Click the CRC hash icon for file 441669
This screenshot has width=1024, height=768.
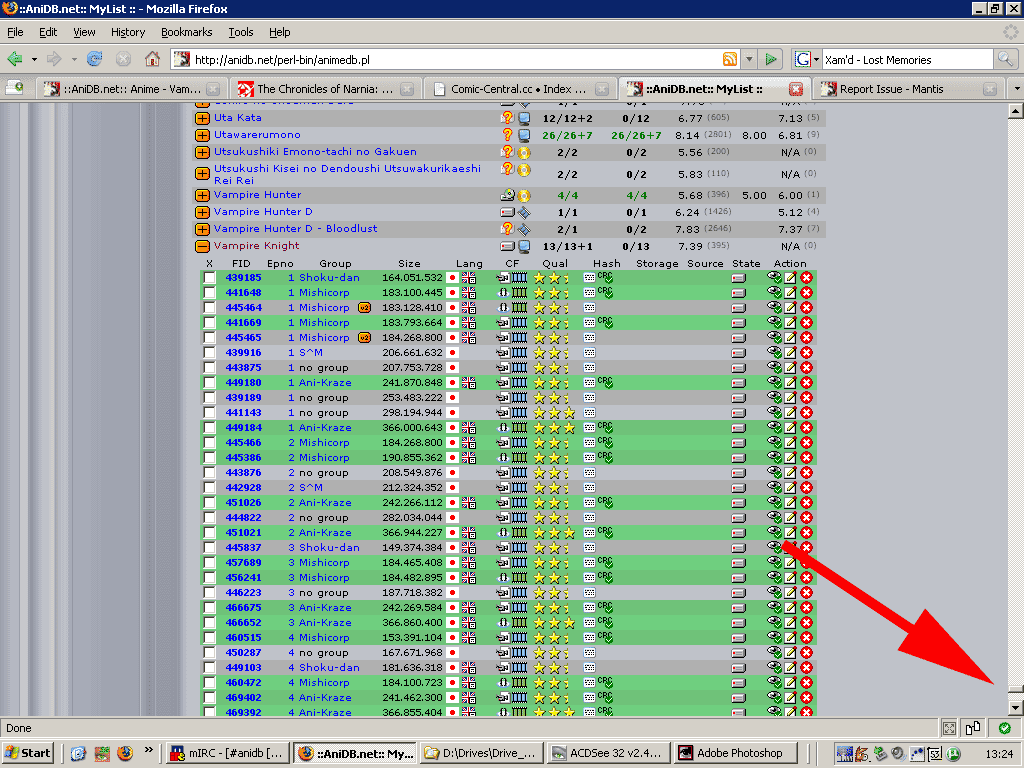(605, 323)
